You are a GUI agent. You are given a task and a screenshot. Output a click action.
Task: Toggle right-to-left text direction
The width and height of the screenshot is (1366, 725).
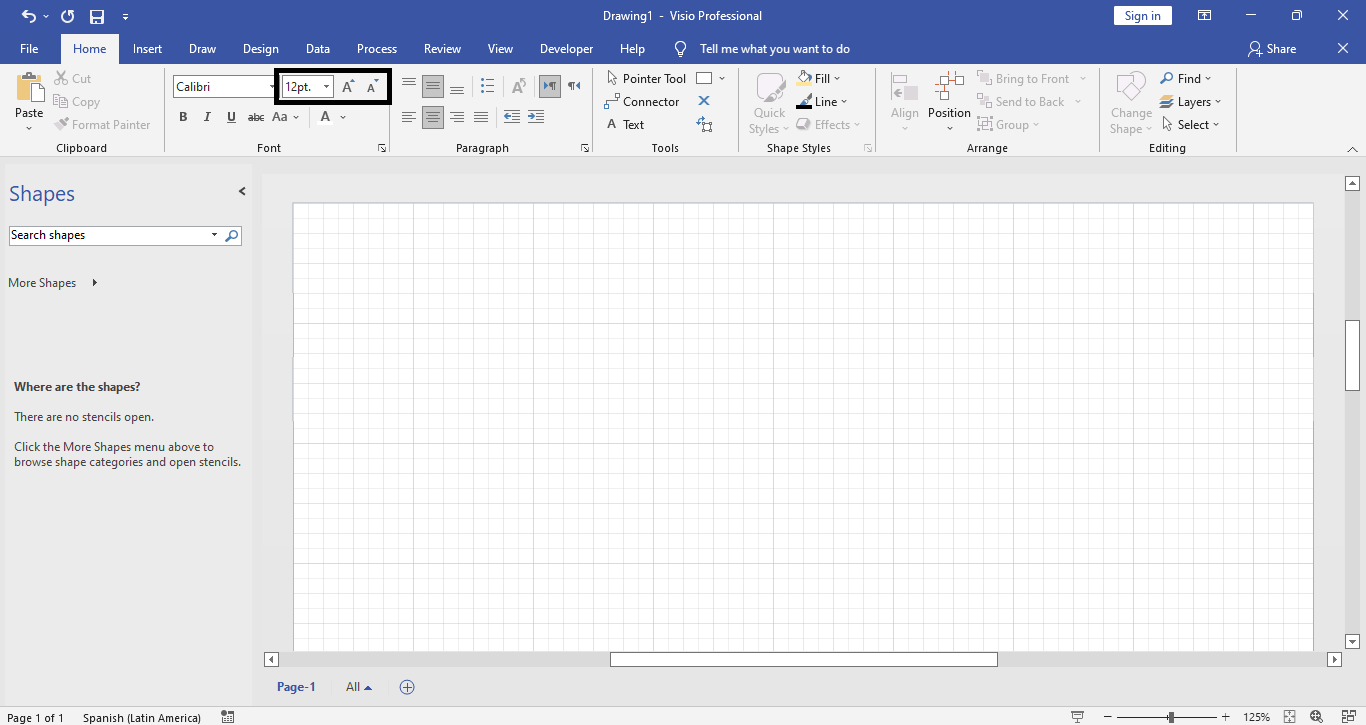coord(574,86)
